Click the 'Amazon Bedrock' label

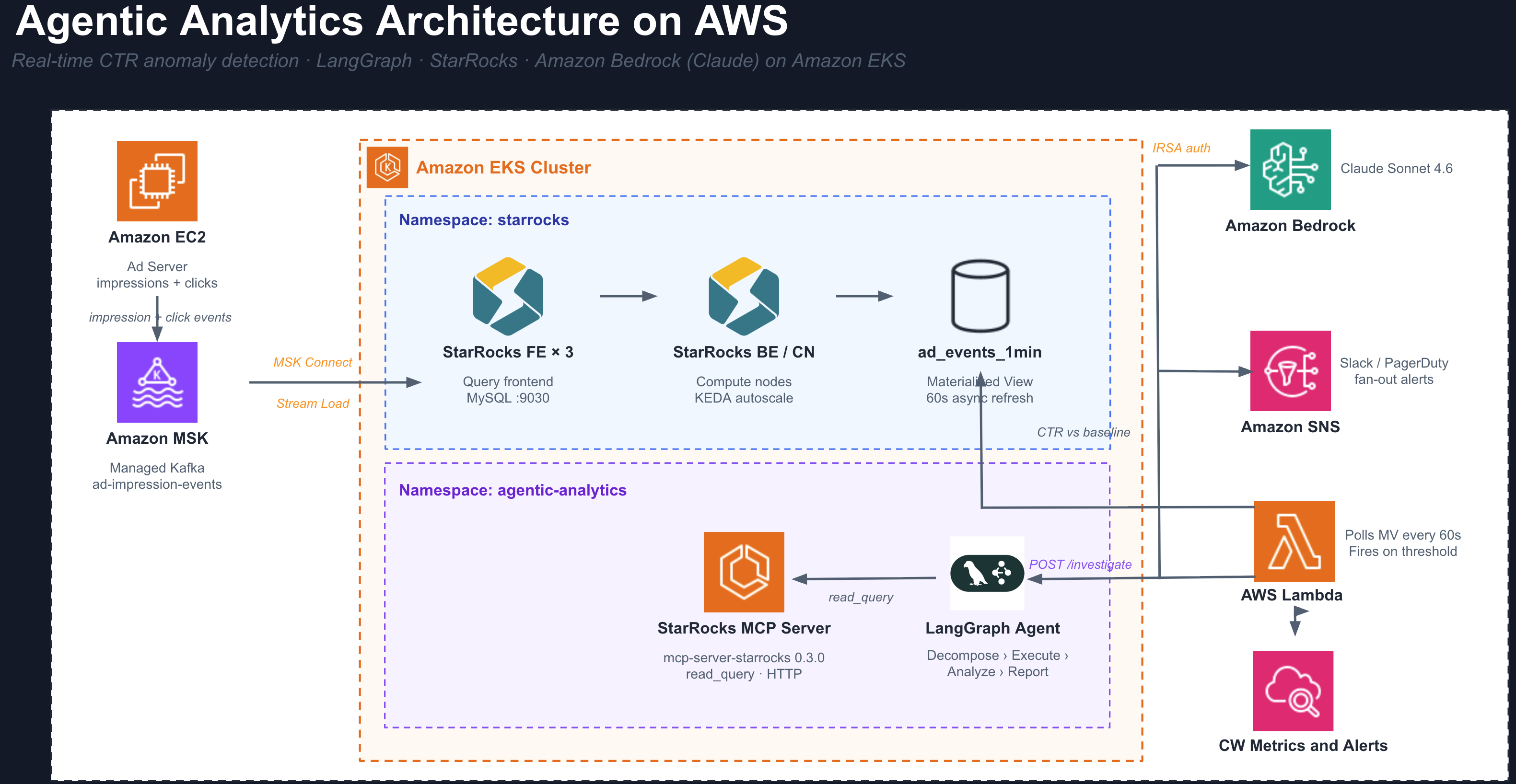[x=1291, y=226]
